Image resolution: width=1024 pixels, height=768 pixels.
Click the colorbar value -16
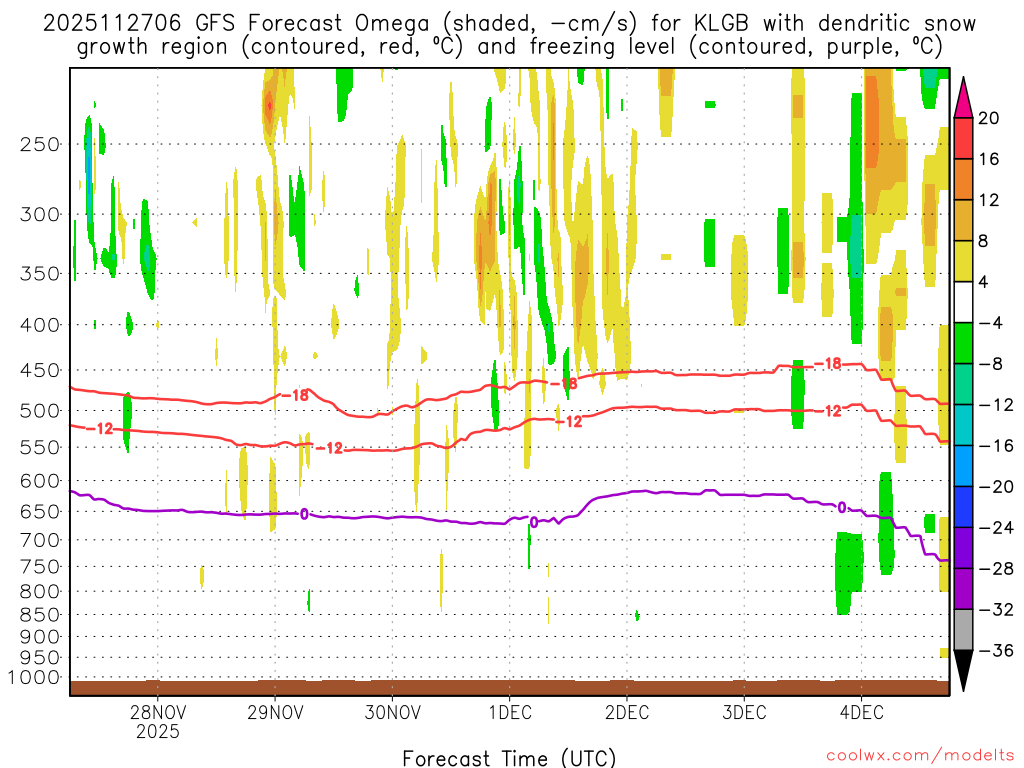pyautogui.click(x=996, y=446)
